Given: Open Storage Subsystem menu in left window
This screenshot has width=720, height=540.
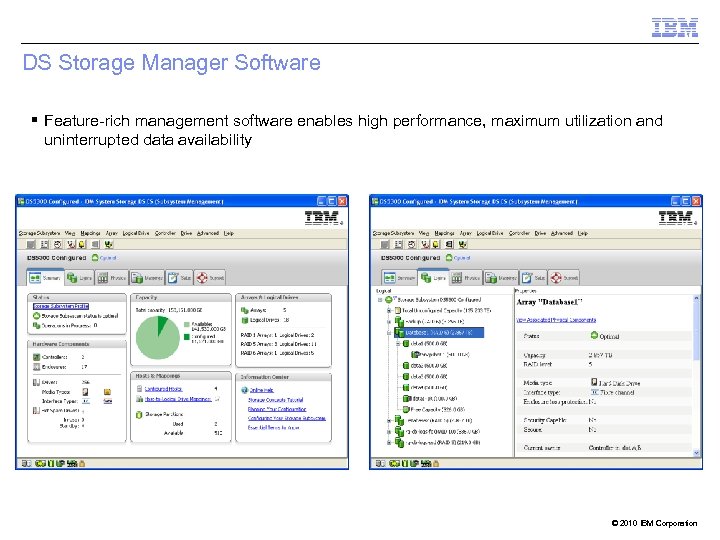Looking at the screenshot, I should (39, 233).
